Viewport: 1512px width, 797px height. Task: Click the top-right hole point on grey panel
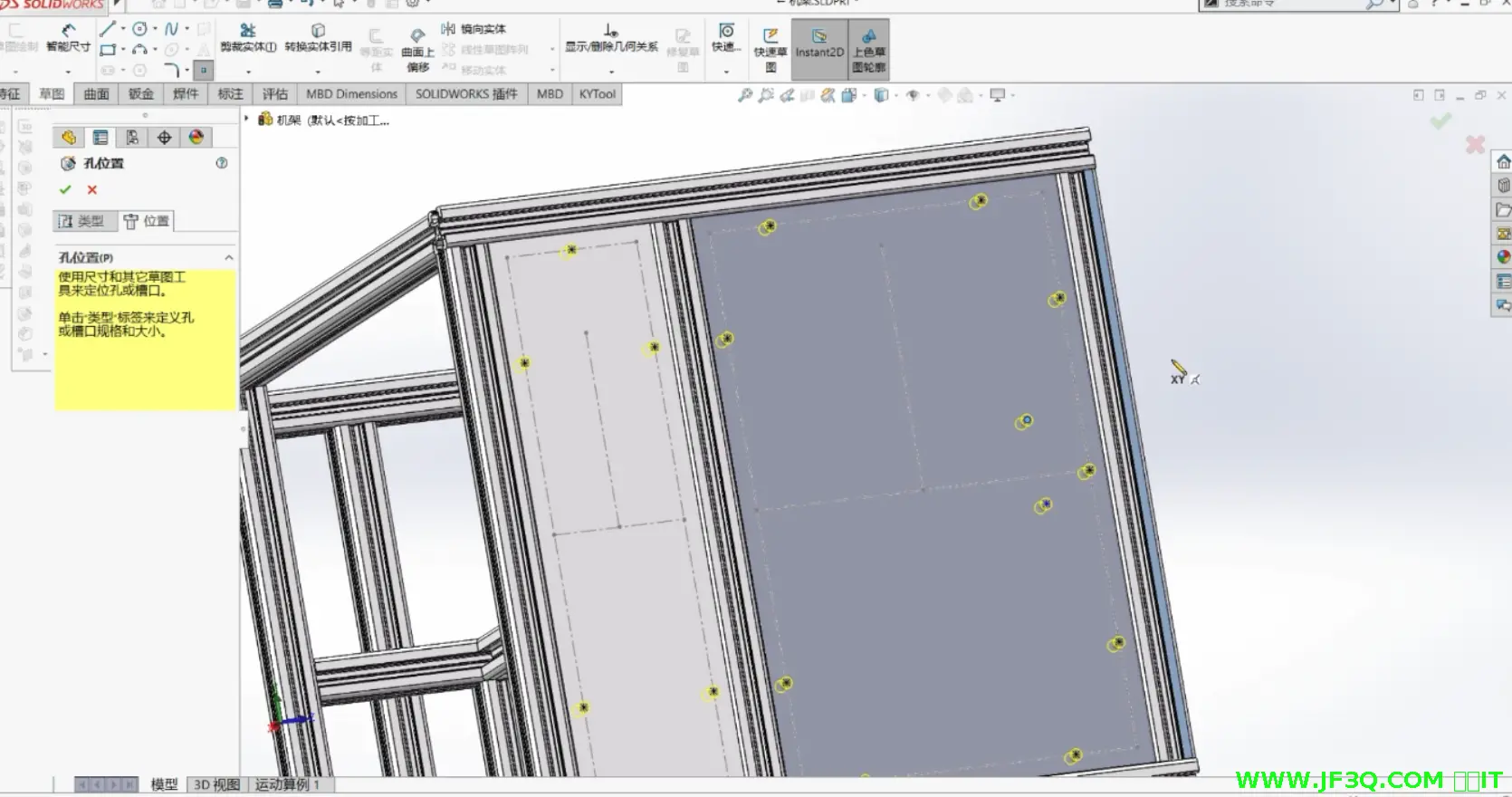[981, 200]
